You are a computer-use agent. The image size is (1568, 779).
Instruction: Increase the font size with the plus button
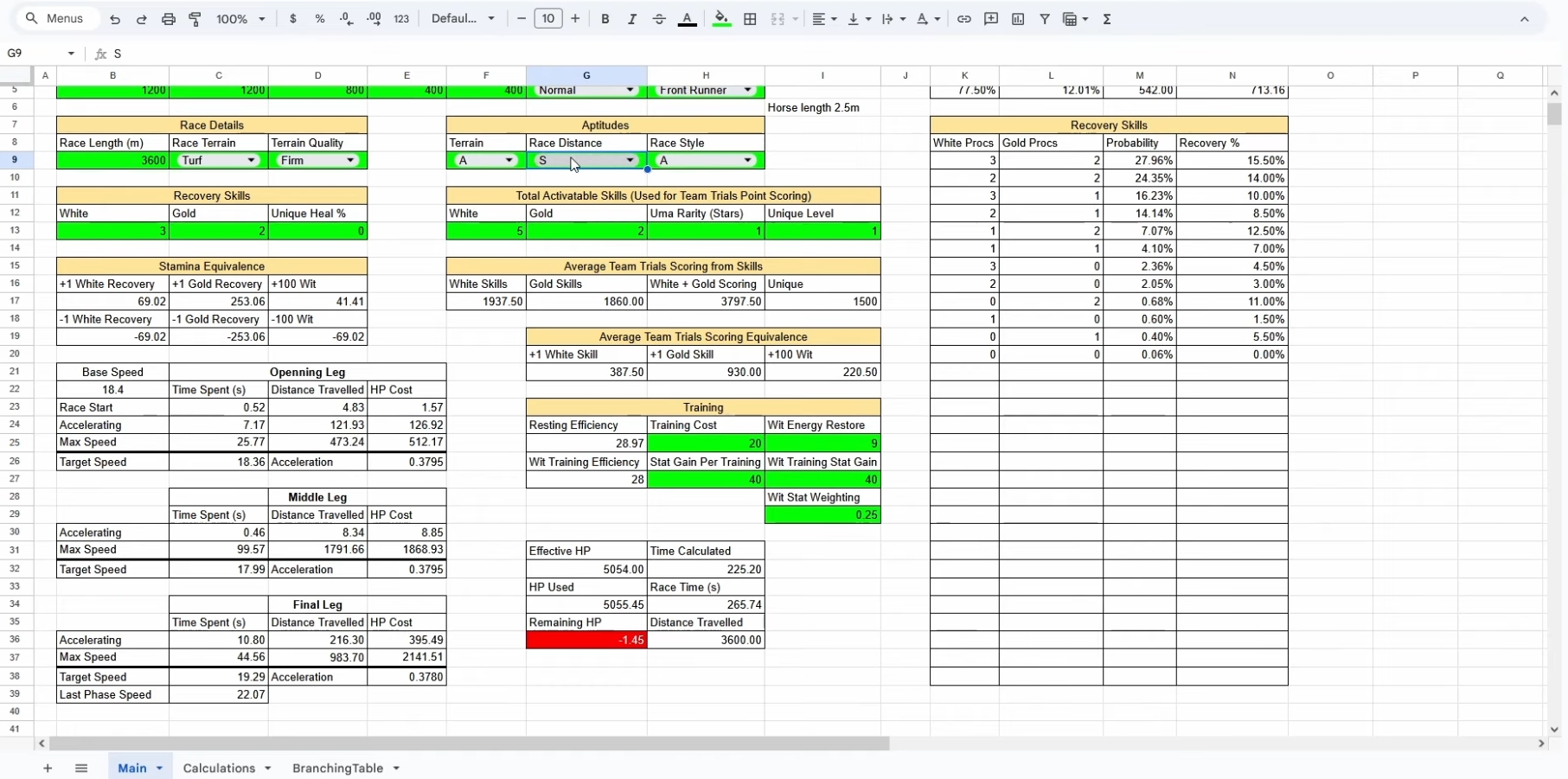pos(575,19)
